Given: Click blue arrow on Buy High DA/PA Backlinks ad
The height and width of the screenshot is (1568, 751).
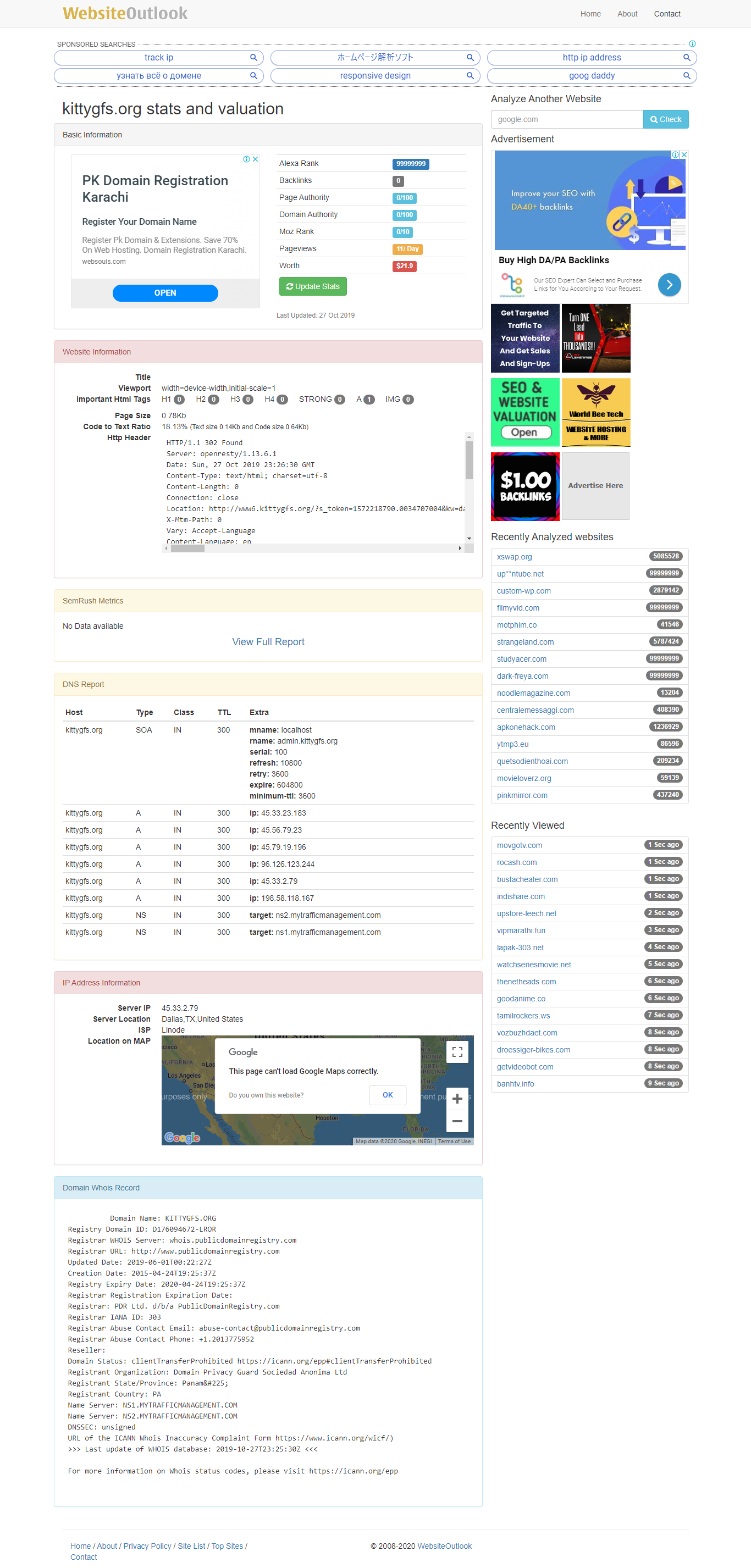Looking at the screenshot, I should pyautogui.click(x=670, y=284).
